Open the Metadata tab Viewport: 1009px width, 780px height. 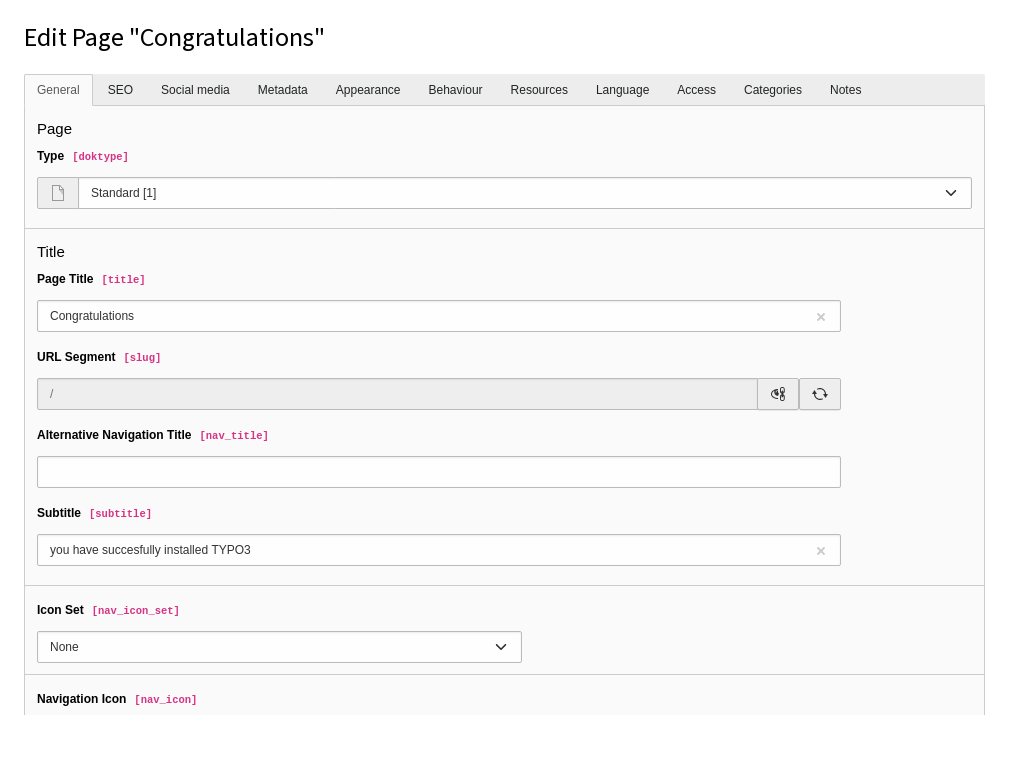pyautogui.click(x=282, y=90)
